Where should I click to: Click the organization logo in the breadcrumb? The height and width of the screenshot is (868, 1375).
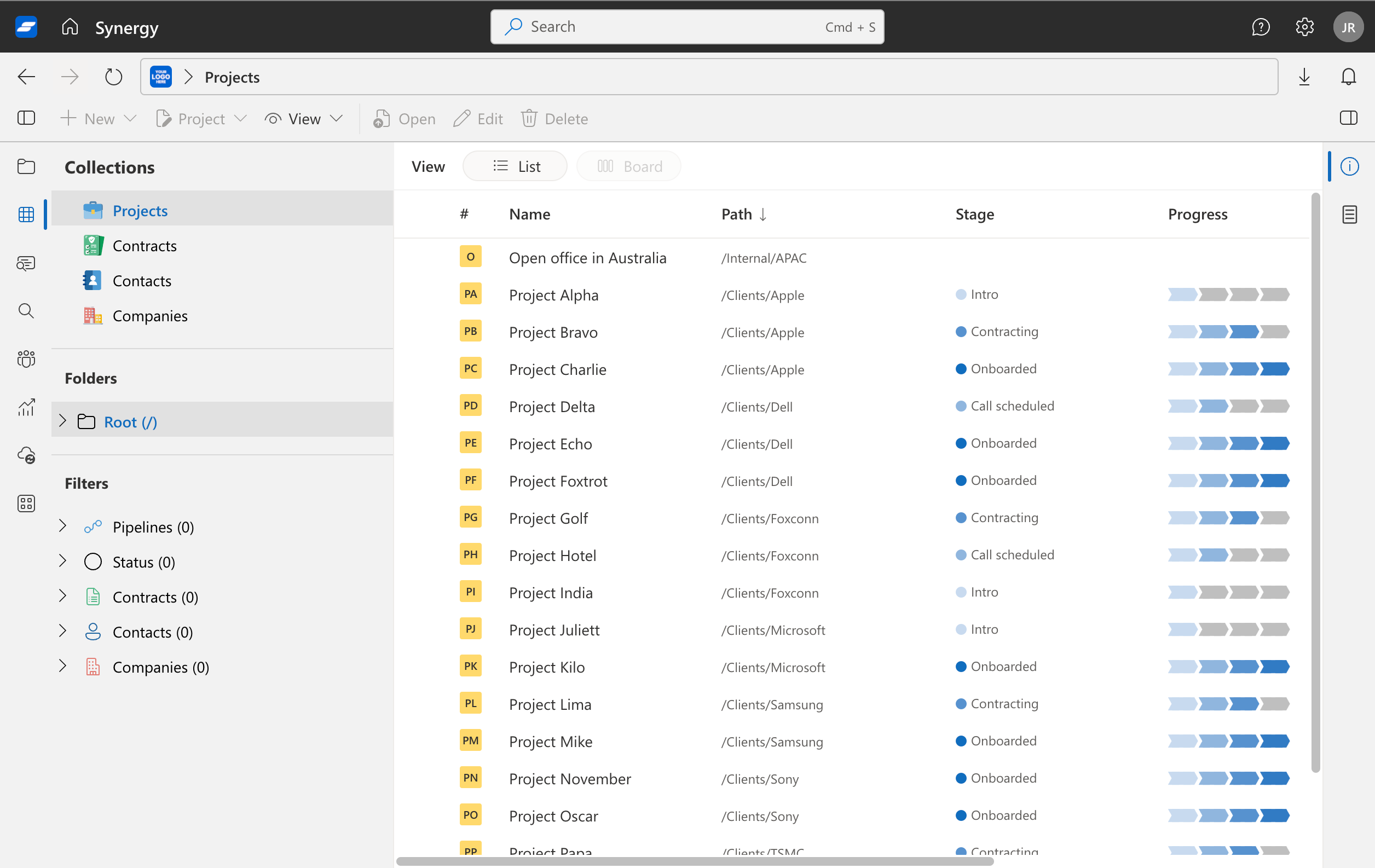(161, 77)
